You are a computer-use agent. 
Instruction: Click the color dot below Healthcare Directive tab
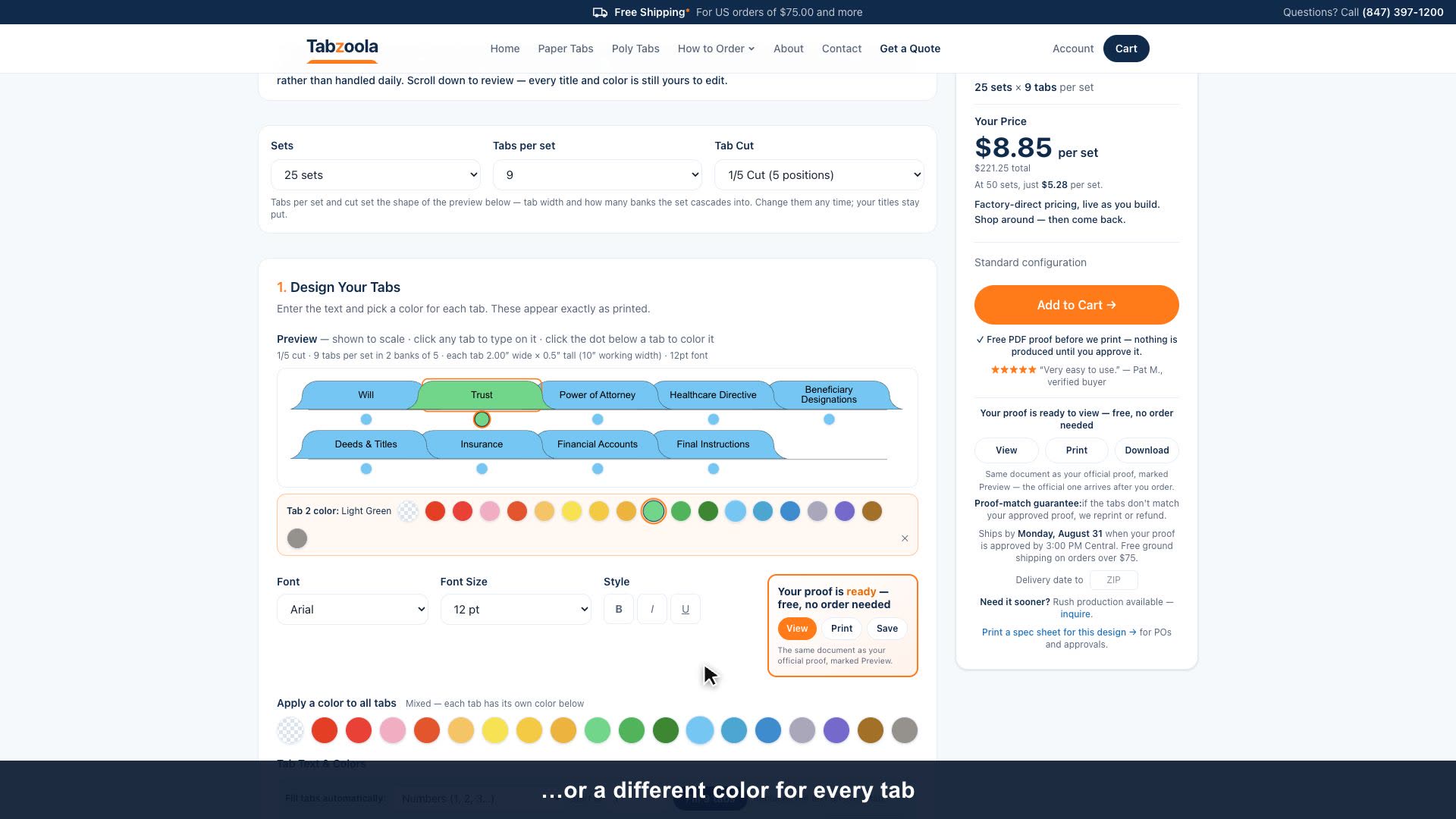[x=713, y=419]
